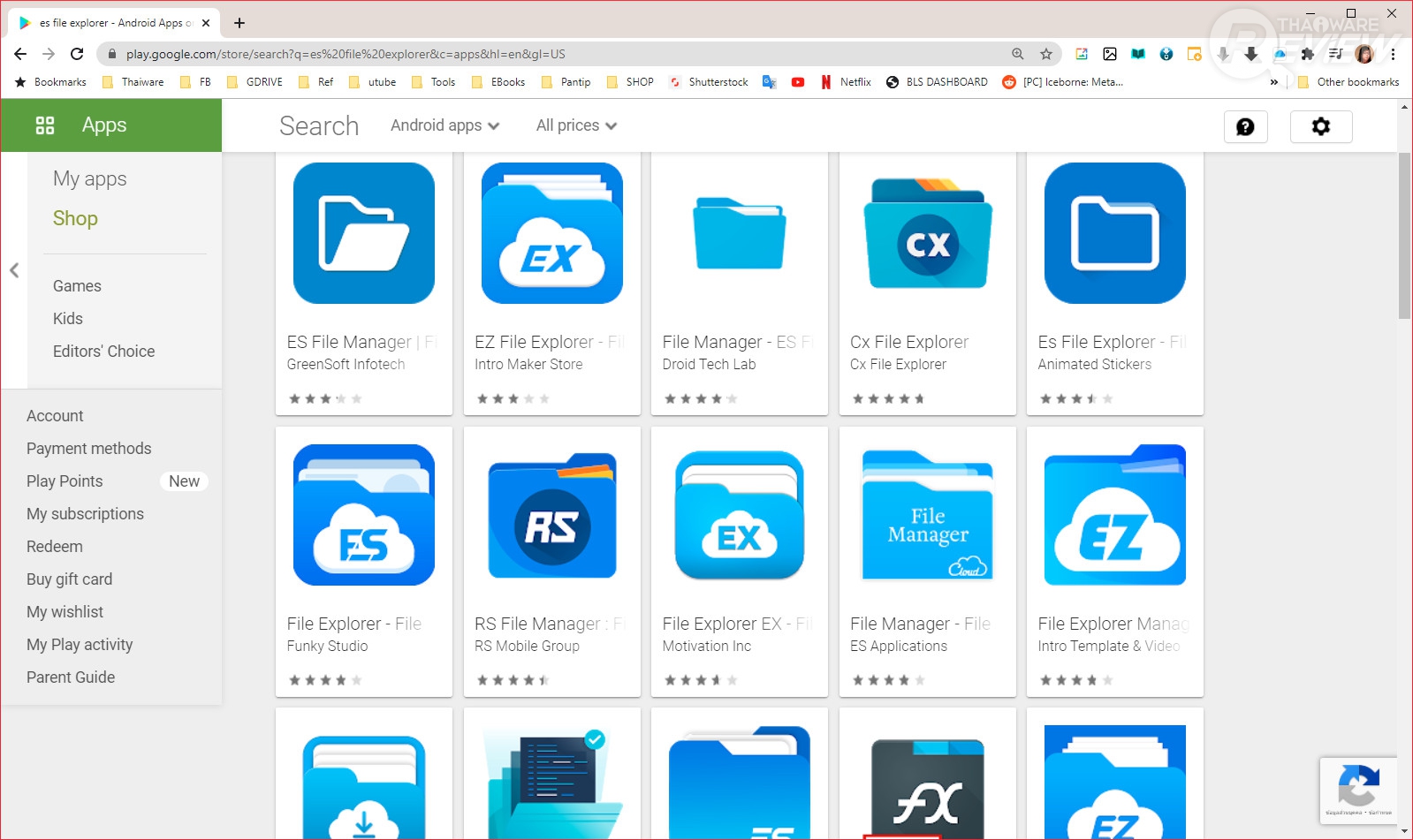
Task: Select Games in the sidebar
Action: click(x=77, y=286)
